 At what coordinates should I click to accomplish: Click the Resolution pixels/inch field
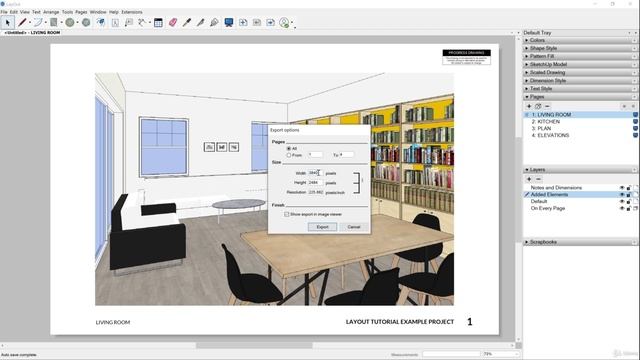316,192
